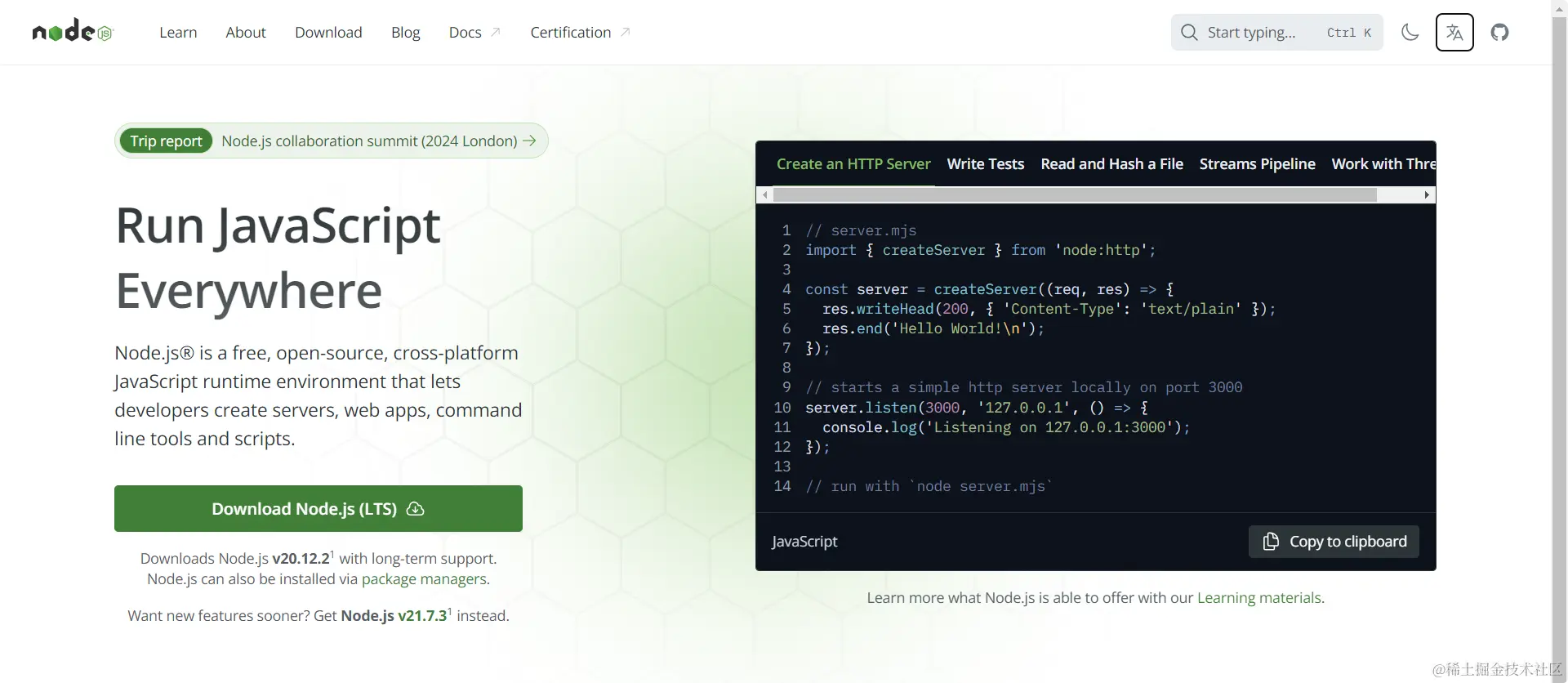Click the Start typing search field
The width and height of the screenshot is (1568, 683).
click(x=1276, y=33)
